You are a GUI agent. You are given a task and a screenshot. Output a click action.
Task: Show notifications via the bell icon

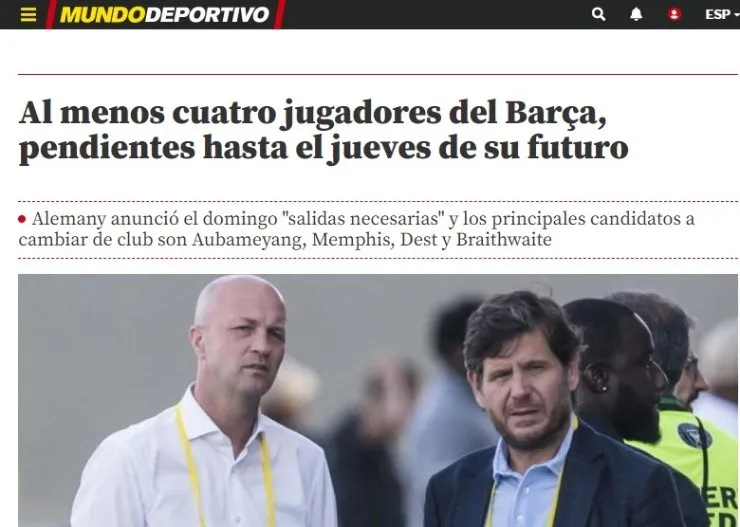636,14
